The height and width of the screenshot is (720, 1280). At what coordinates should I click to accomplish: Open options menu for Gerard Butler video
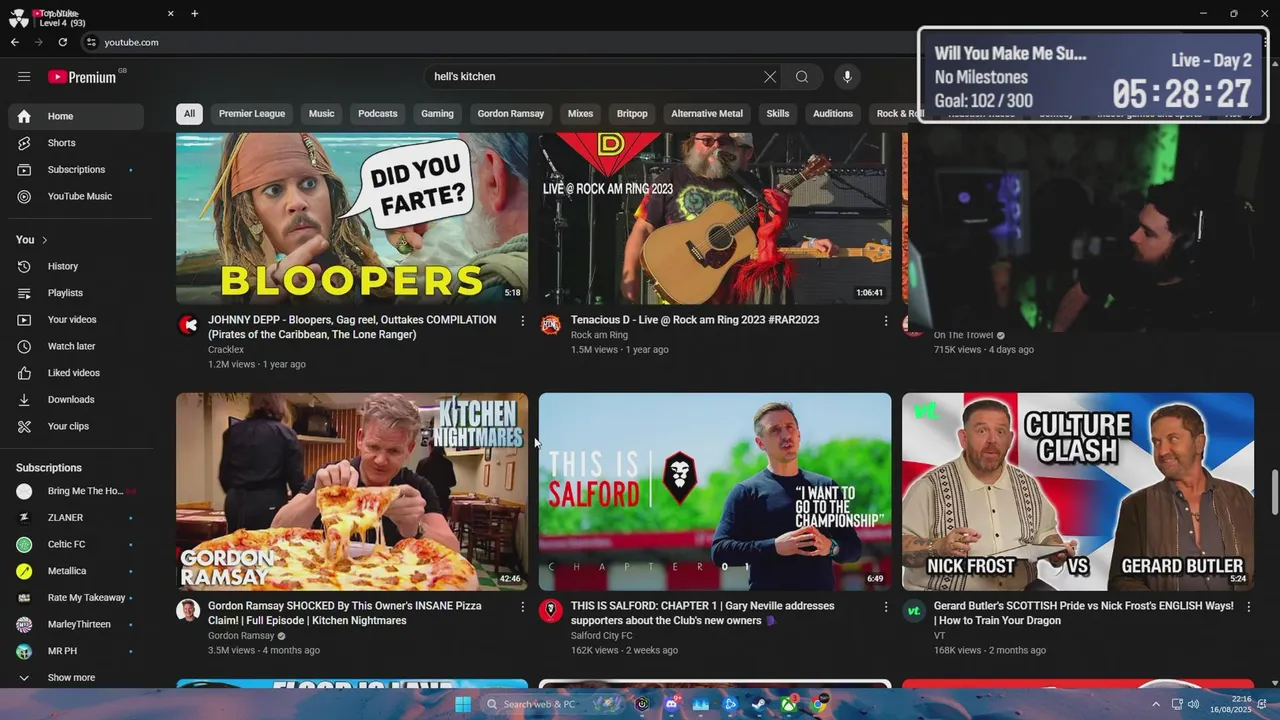click(1248, 607)
